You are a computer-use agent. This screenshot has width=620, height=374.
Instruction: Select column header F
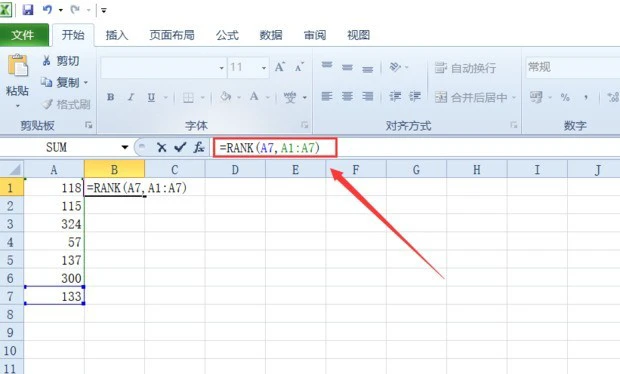[355, 170]
